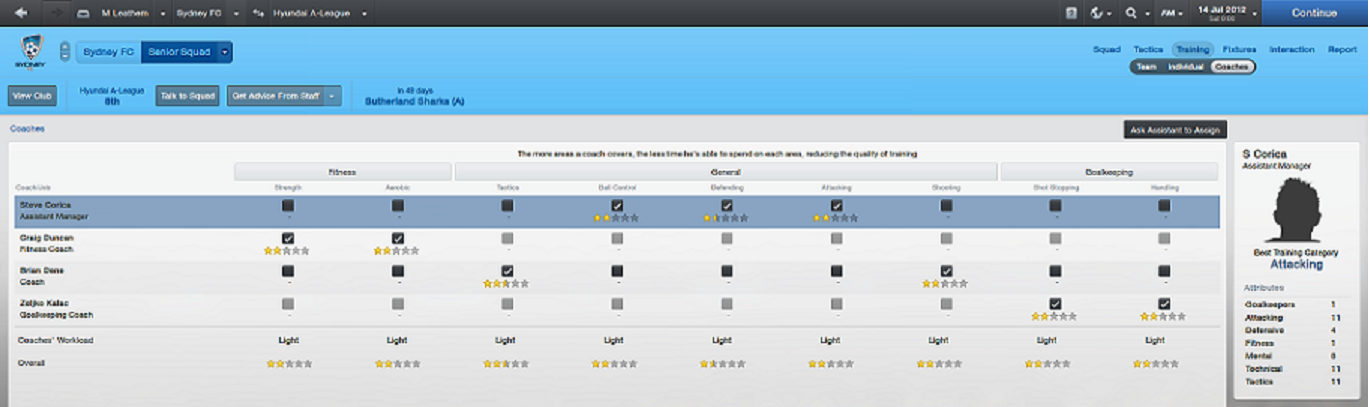Enable Brian Dene's Defending checkbox
This screenshot has width=1370, height=407.
727,271
